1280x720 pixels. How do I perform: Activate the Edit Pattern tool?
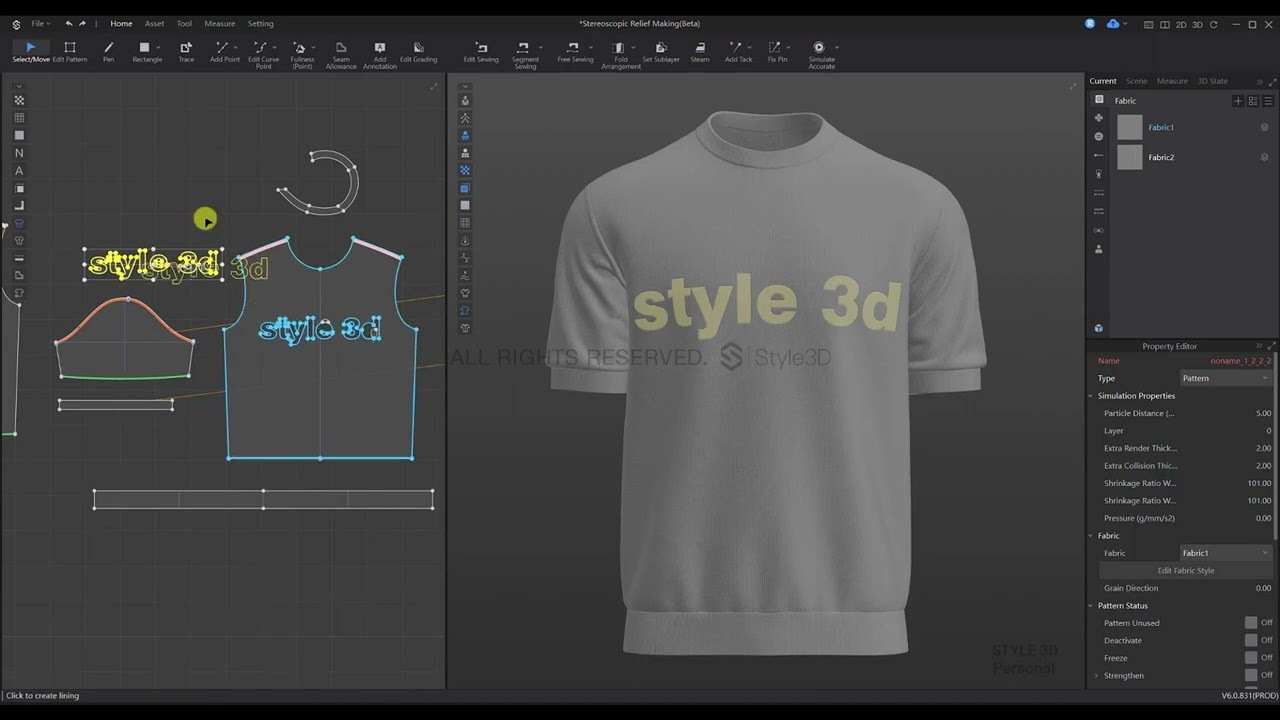pos(69,52)
